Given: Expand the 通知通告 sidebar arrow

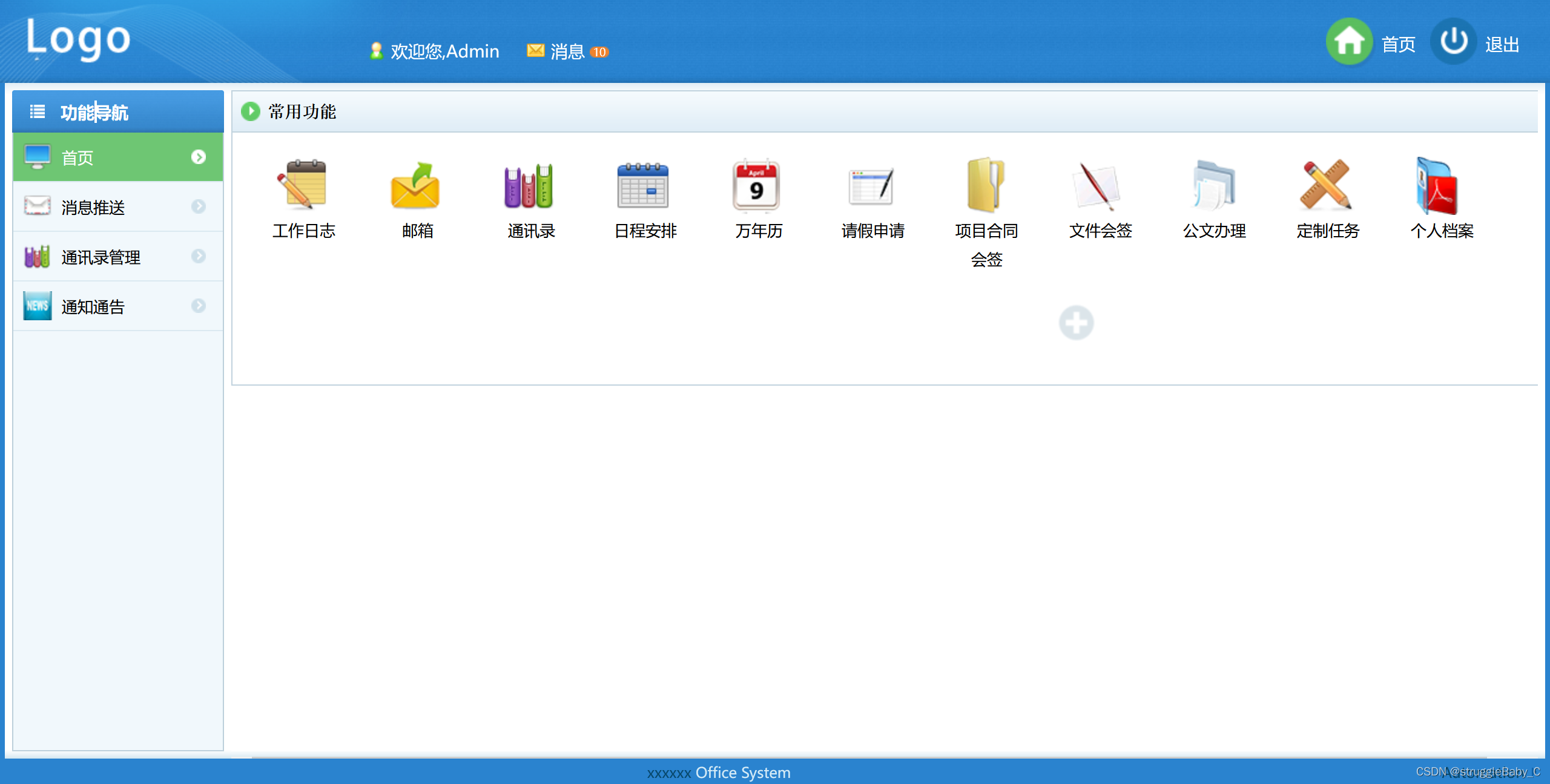Looking at the screenshot, I should [199, 306].
